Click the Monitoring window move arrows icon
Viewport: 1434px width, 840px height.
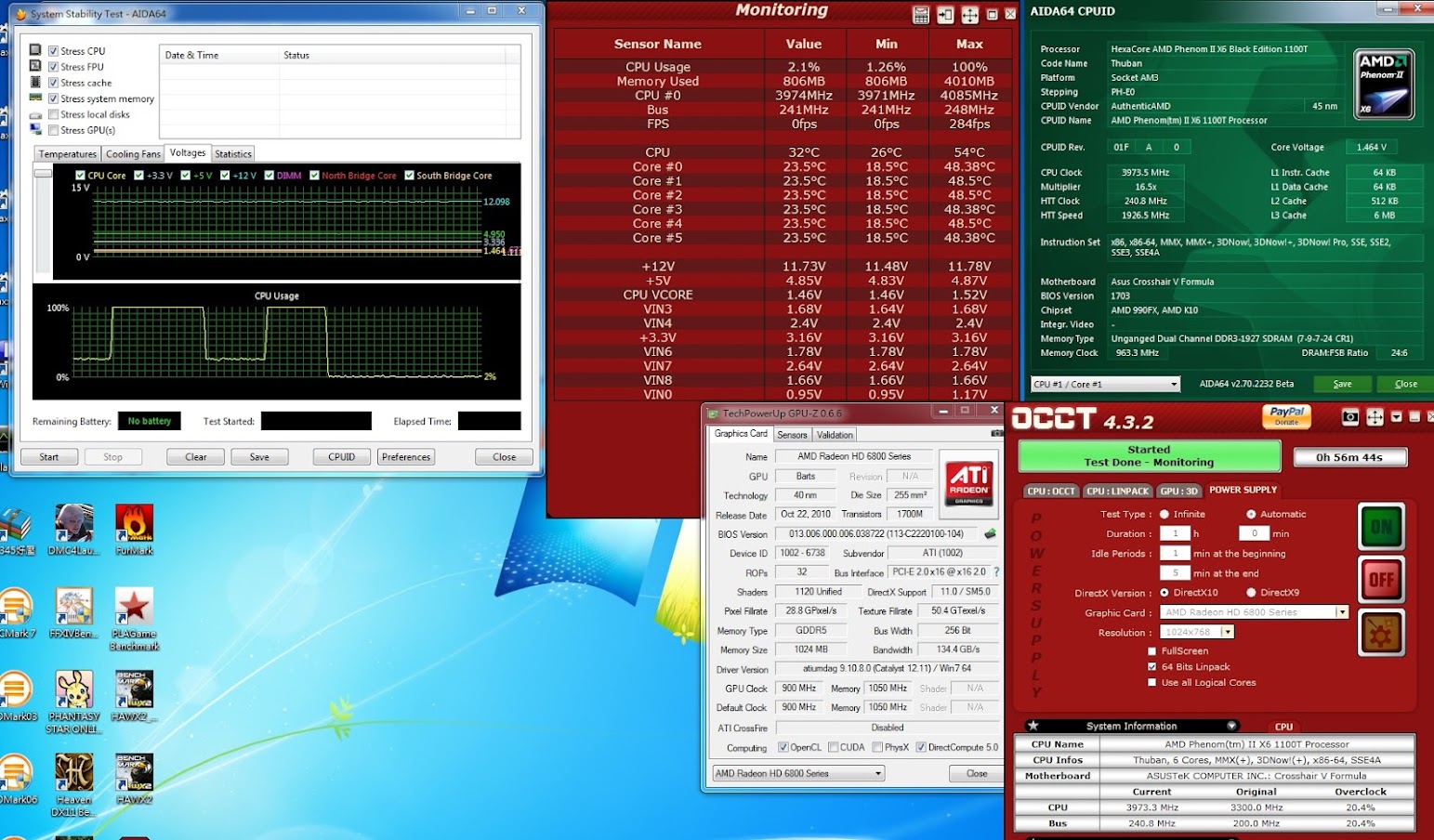pos(969,15)
